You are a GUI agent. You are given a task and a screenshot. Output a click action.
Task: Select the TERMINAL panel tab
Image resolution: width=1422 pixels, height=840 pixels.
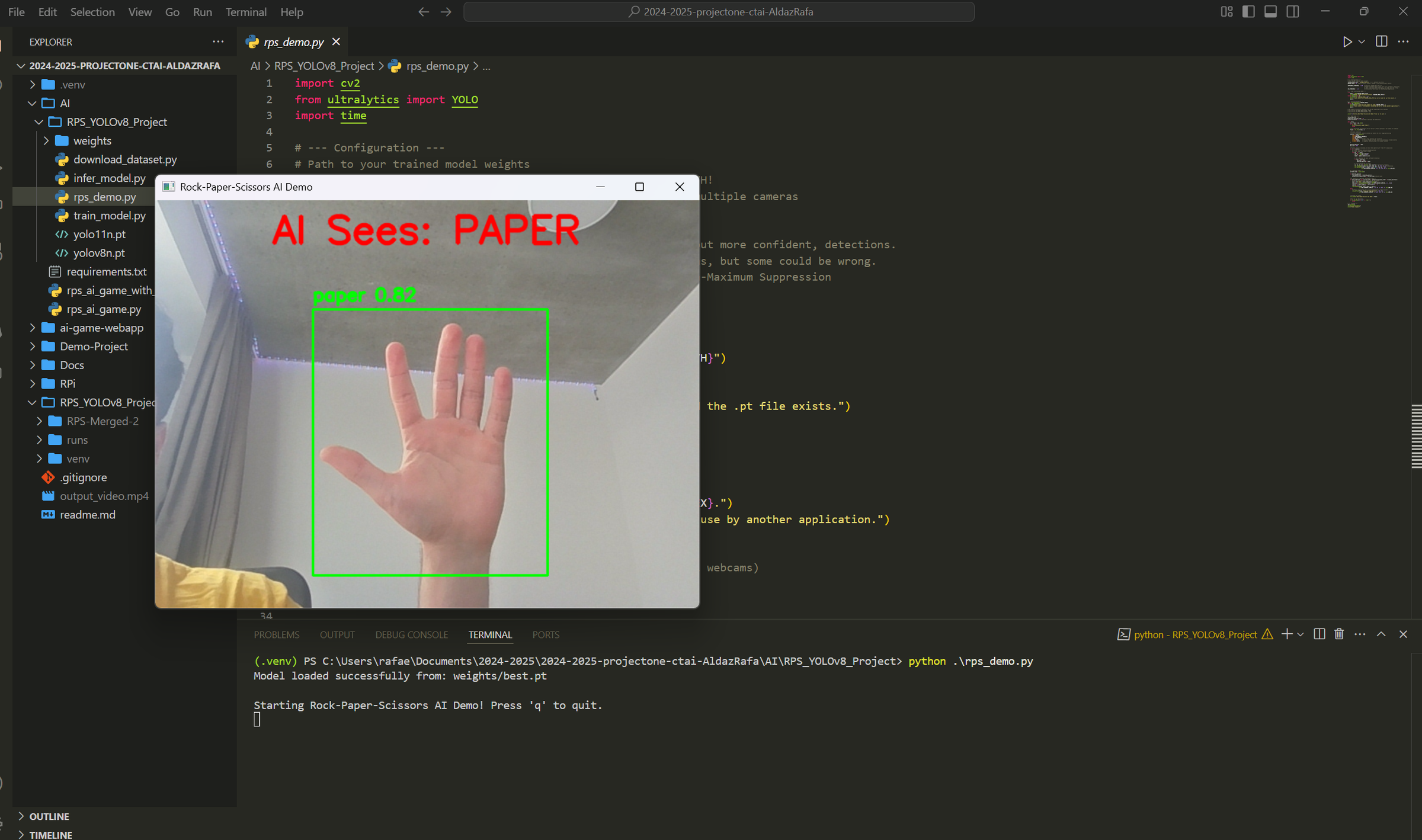click(x=490, y=634)
